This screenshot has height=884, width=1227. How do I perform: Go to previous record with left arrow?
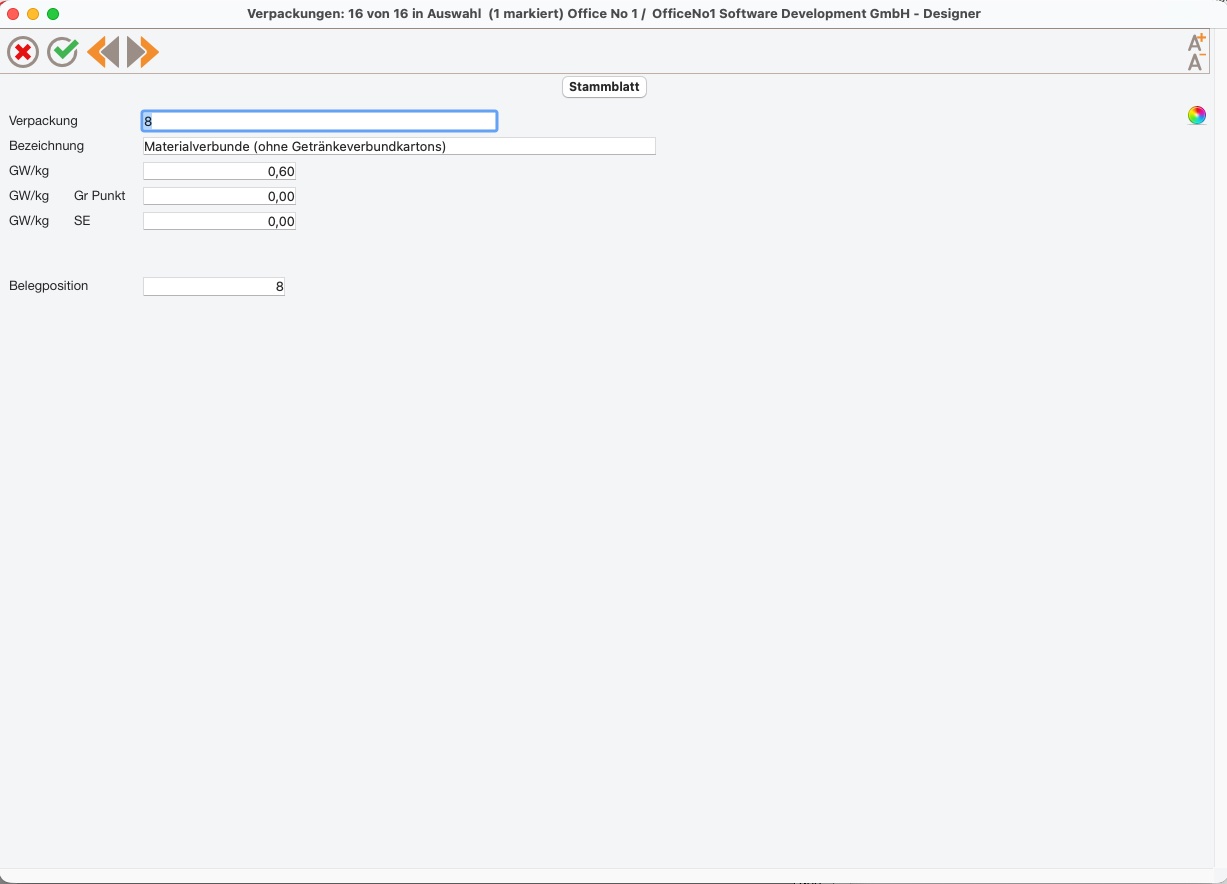pyautogui.click(x=103, y=52)
